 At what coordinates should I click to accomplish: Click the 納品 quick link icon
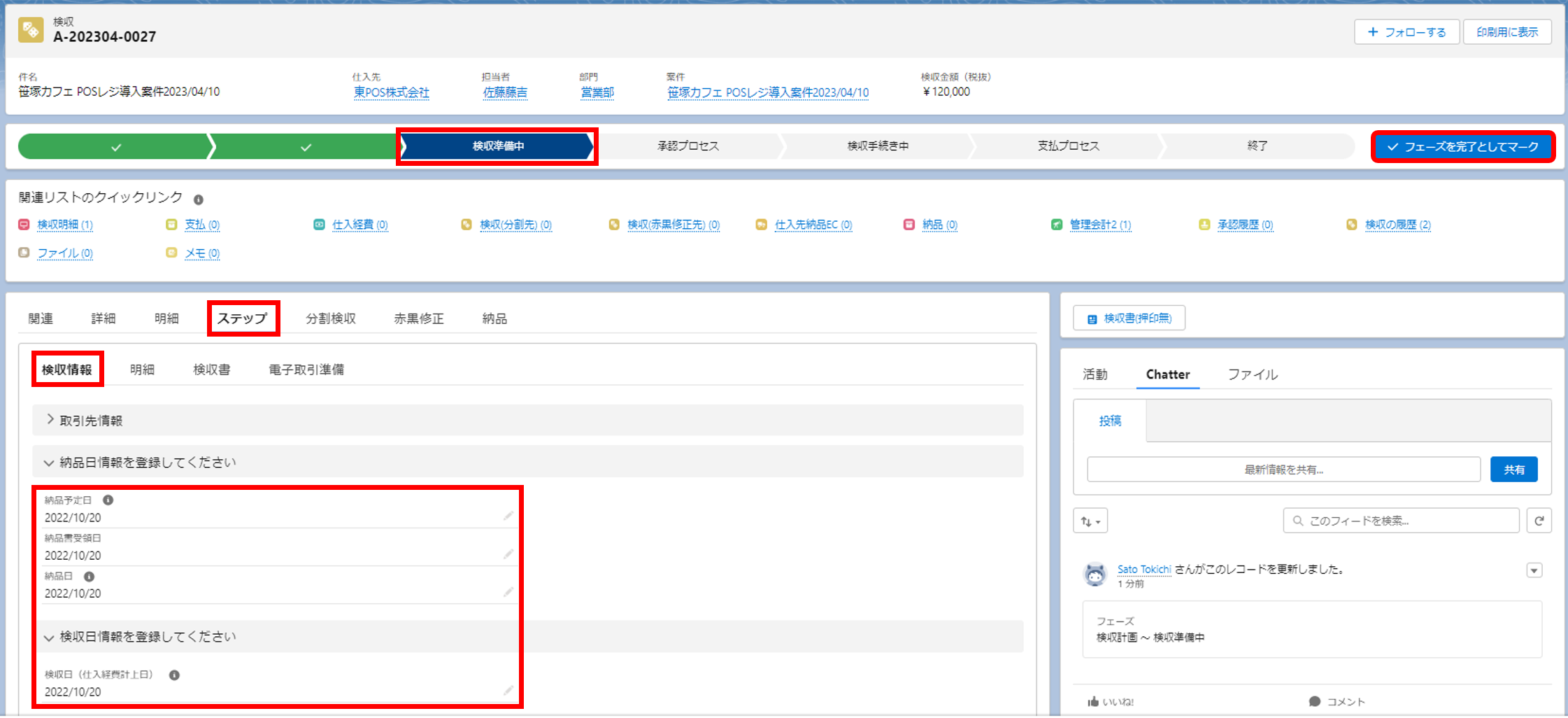pyautogui.click(x=909, y=225)
